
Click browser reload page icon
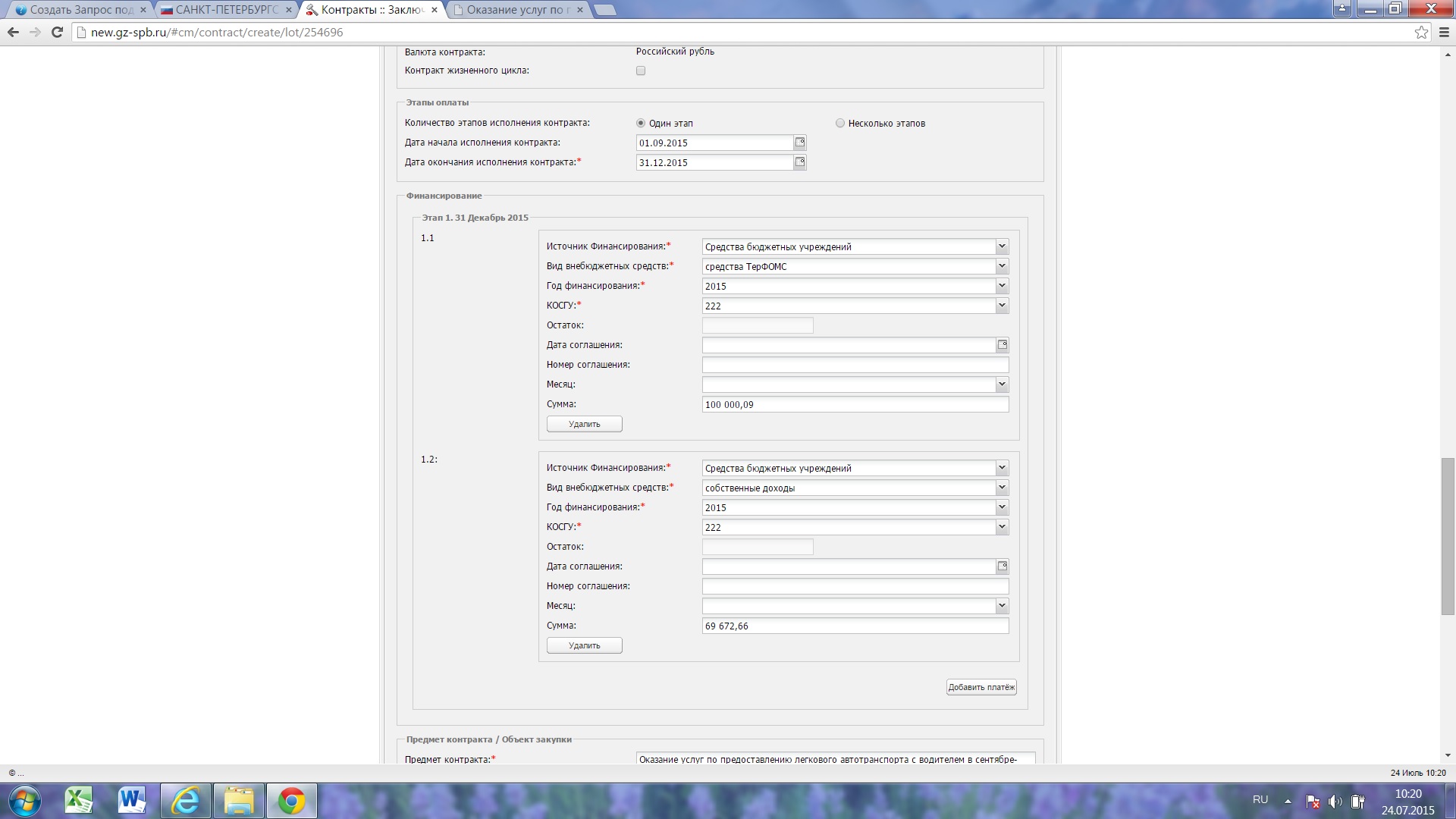(x=57, y=32)
